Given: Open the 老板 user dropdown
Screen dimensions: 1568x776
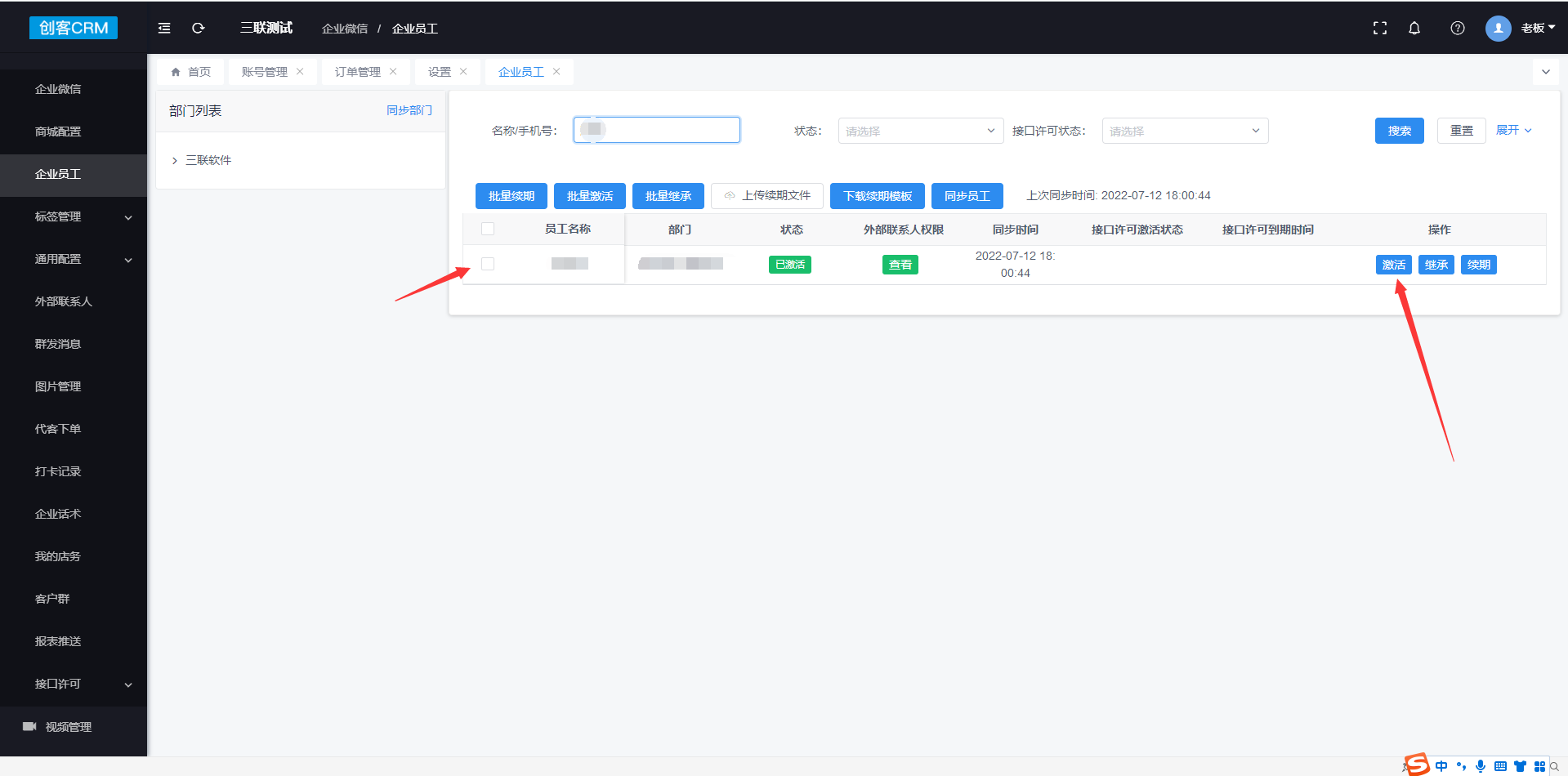Looking at the screenshot, I should coord(1538,28).
